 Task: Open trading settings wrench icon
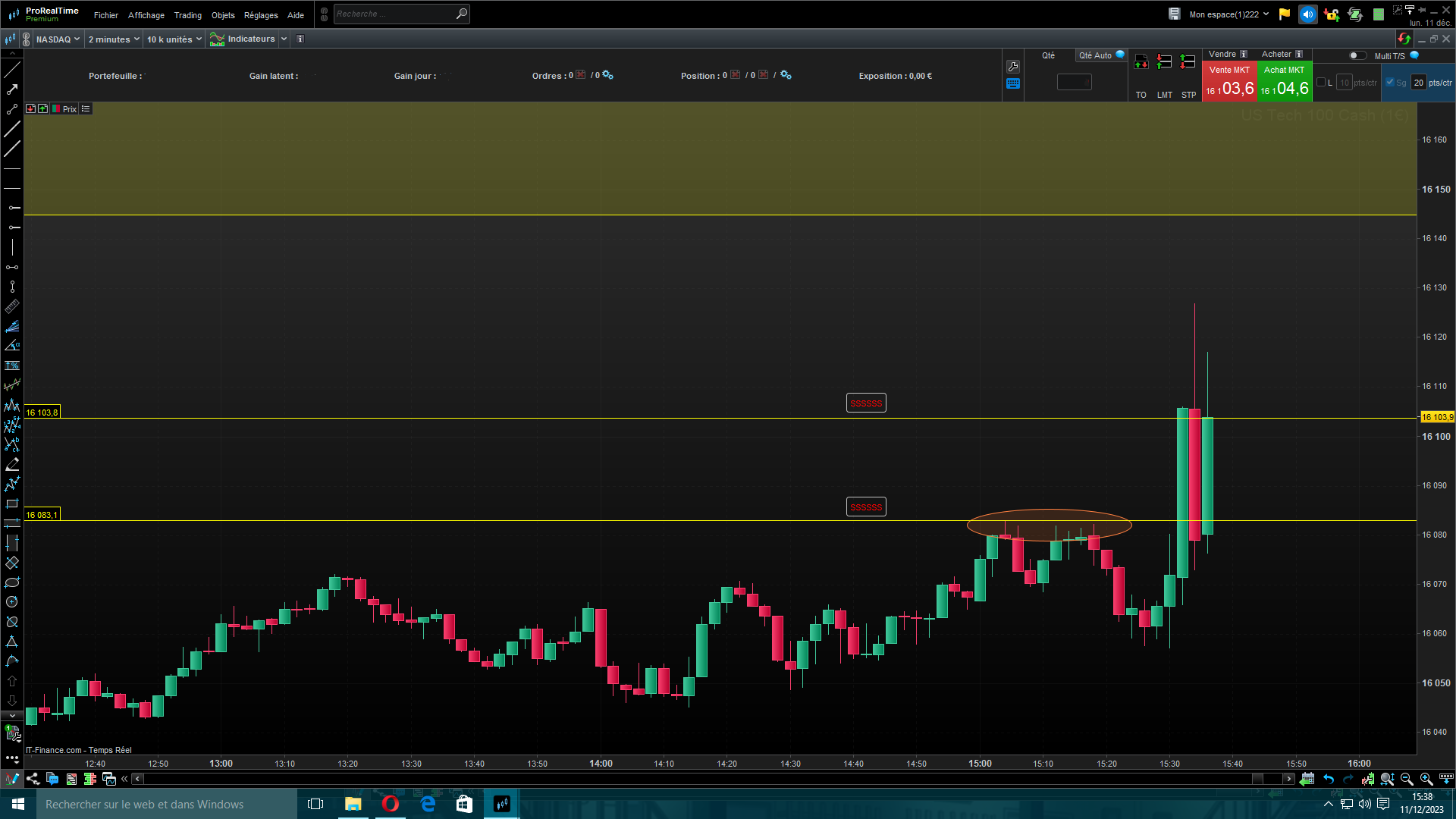[x=1013, y=66]
